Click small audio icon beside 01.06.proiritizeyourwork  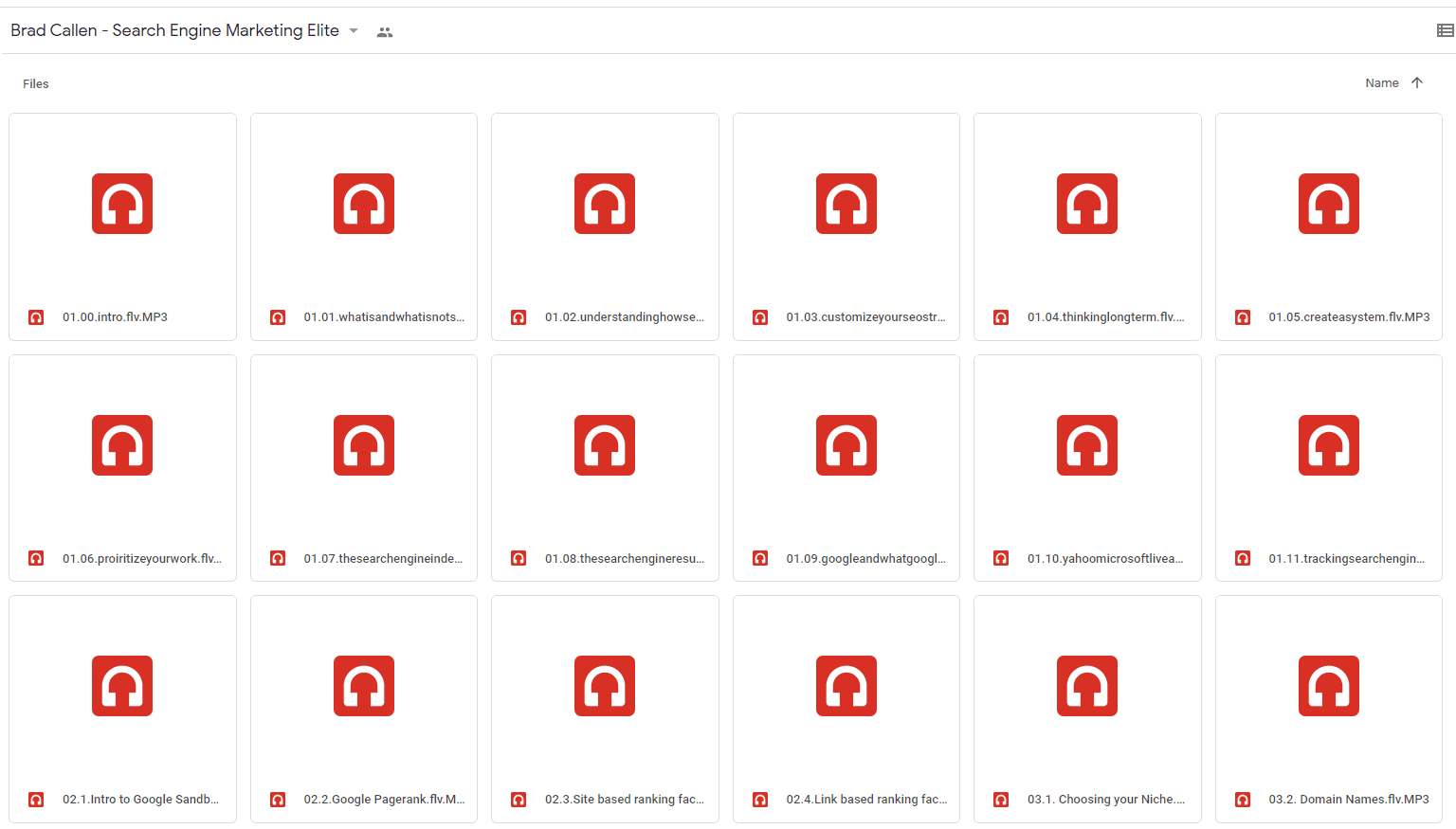pos(36,559)
